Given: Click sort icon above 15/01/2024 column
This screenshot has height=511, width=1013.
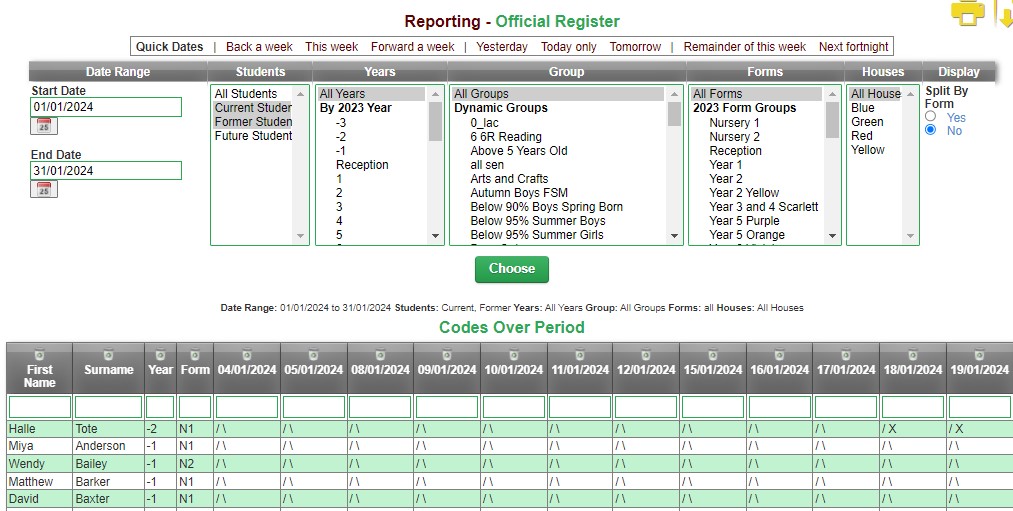Looking at the screenshot, I should pos(713,355).
